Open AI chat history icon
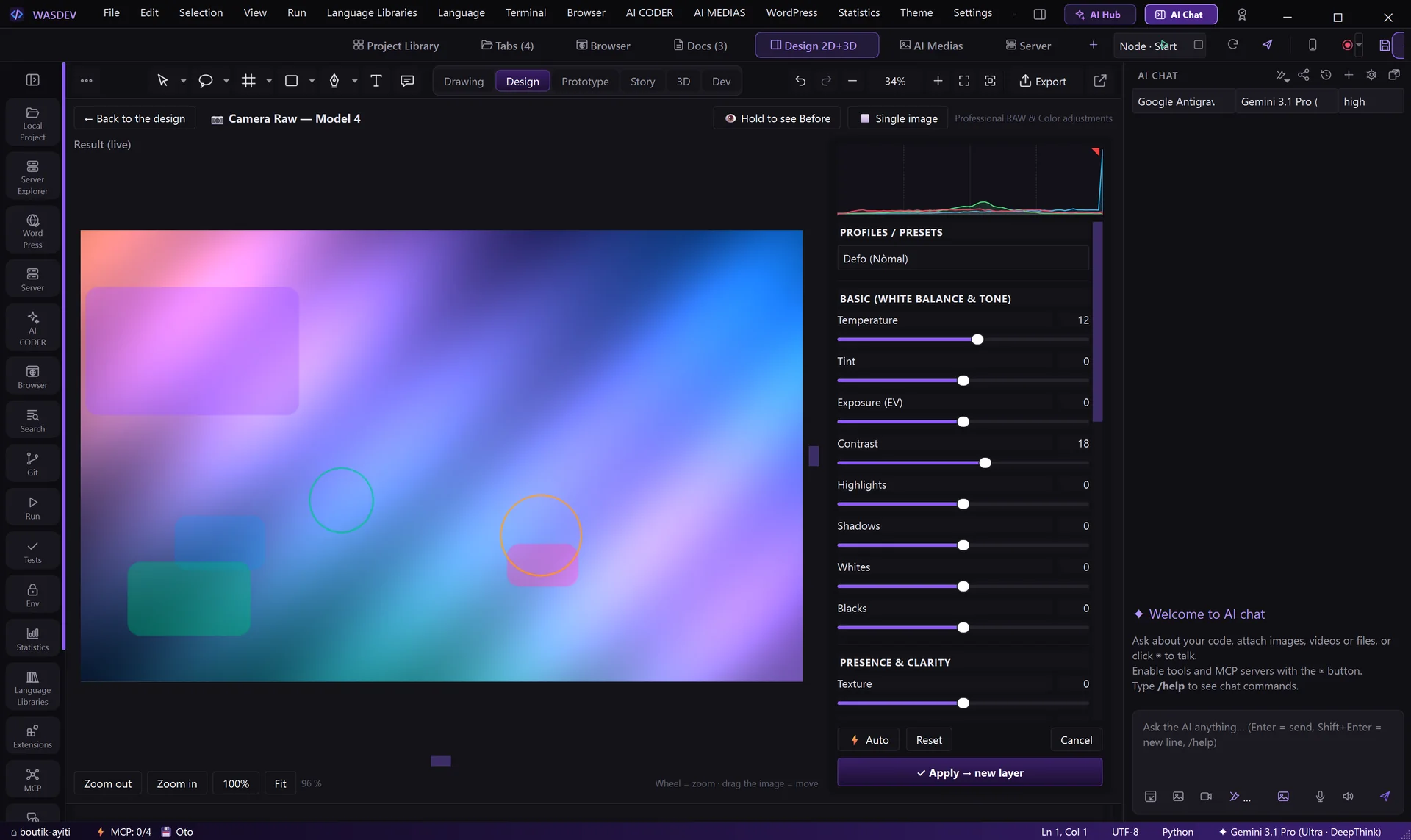 (x=1326, y=75)
